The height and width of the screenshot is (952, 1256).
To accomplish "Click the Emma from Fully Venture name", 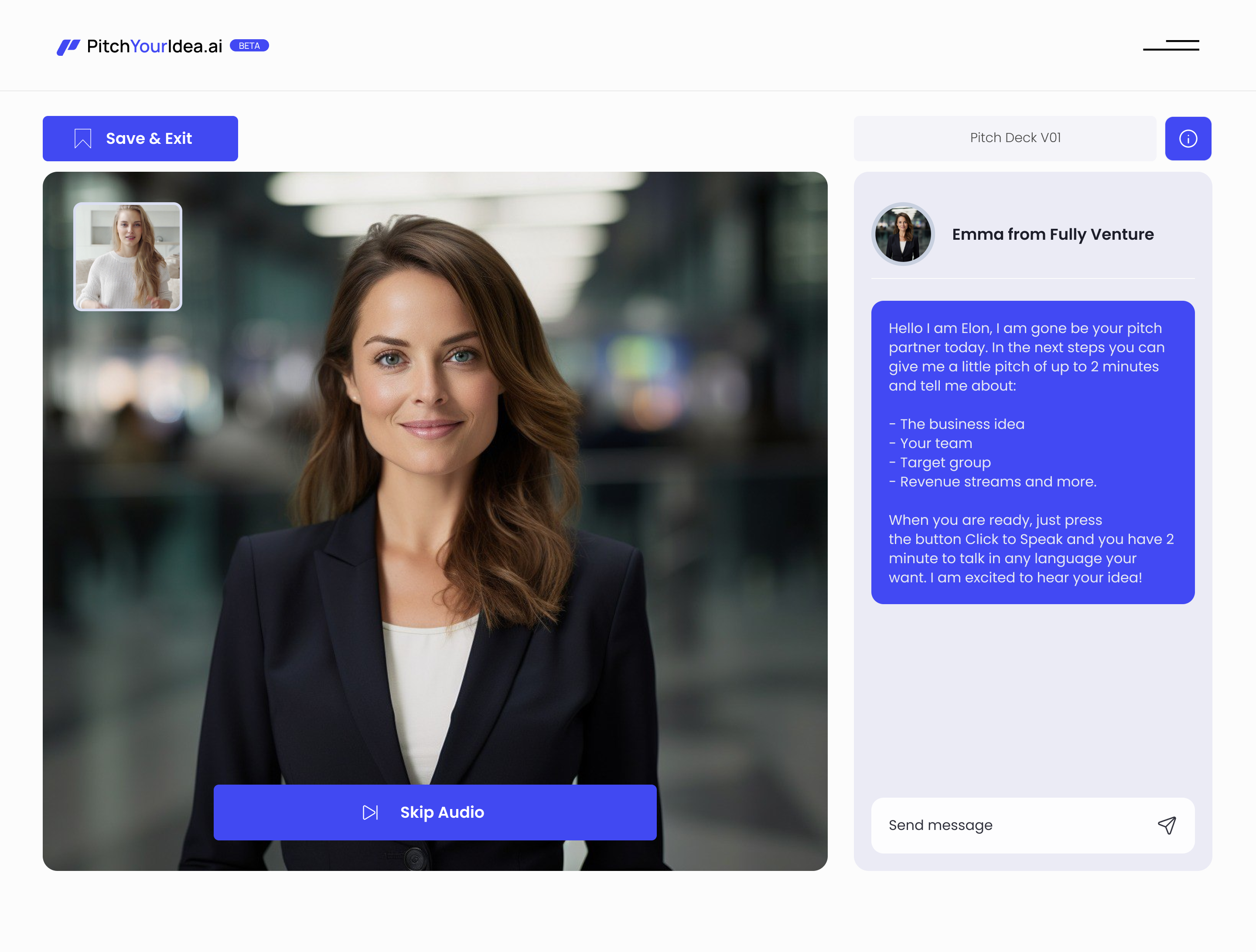I will [x=1052, y=234].
